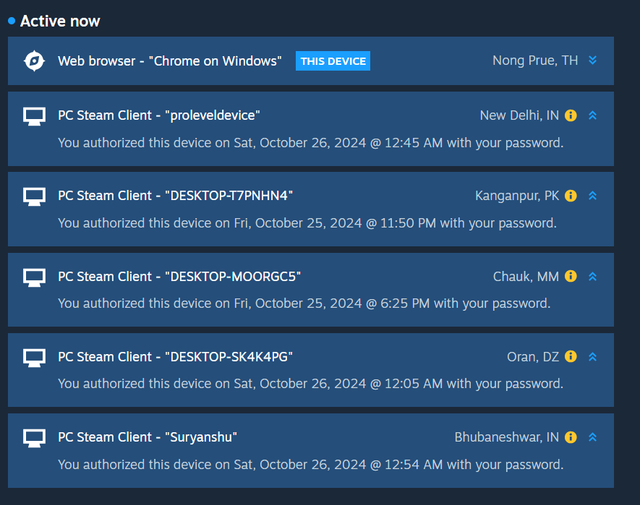Collapse the proleveldevice entry details

(x=593, y=116)
